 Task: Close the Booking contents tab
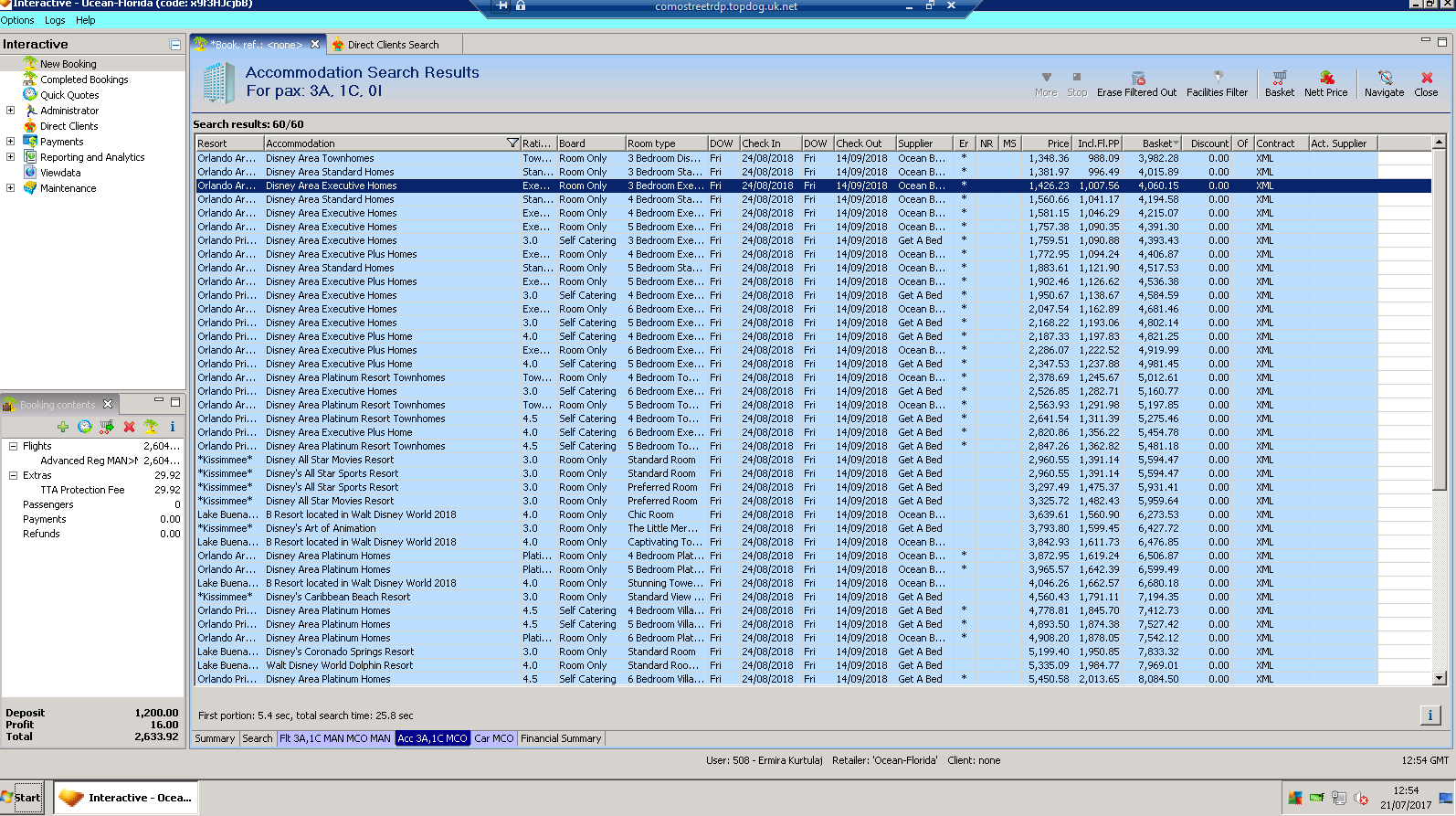[x=108, y=404]
